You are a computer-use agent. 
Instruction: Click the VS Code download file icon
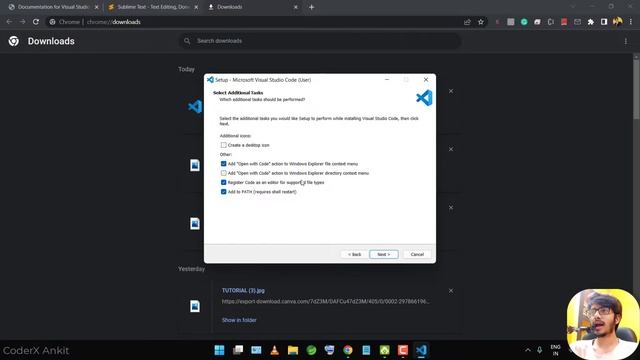point(195,107)
